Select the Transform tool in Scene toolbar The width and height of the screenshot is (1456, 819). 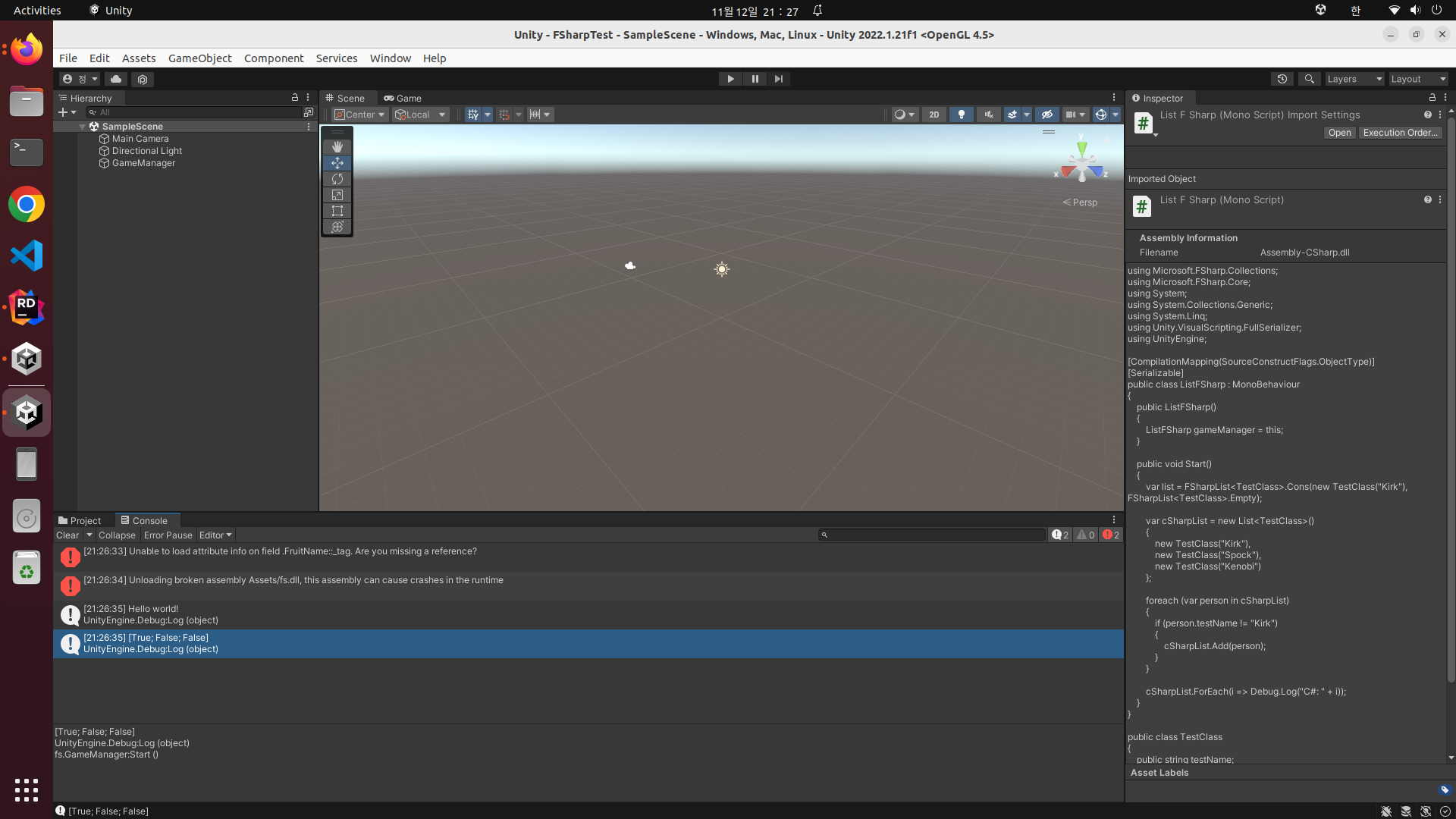pos(337,227)
